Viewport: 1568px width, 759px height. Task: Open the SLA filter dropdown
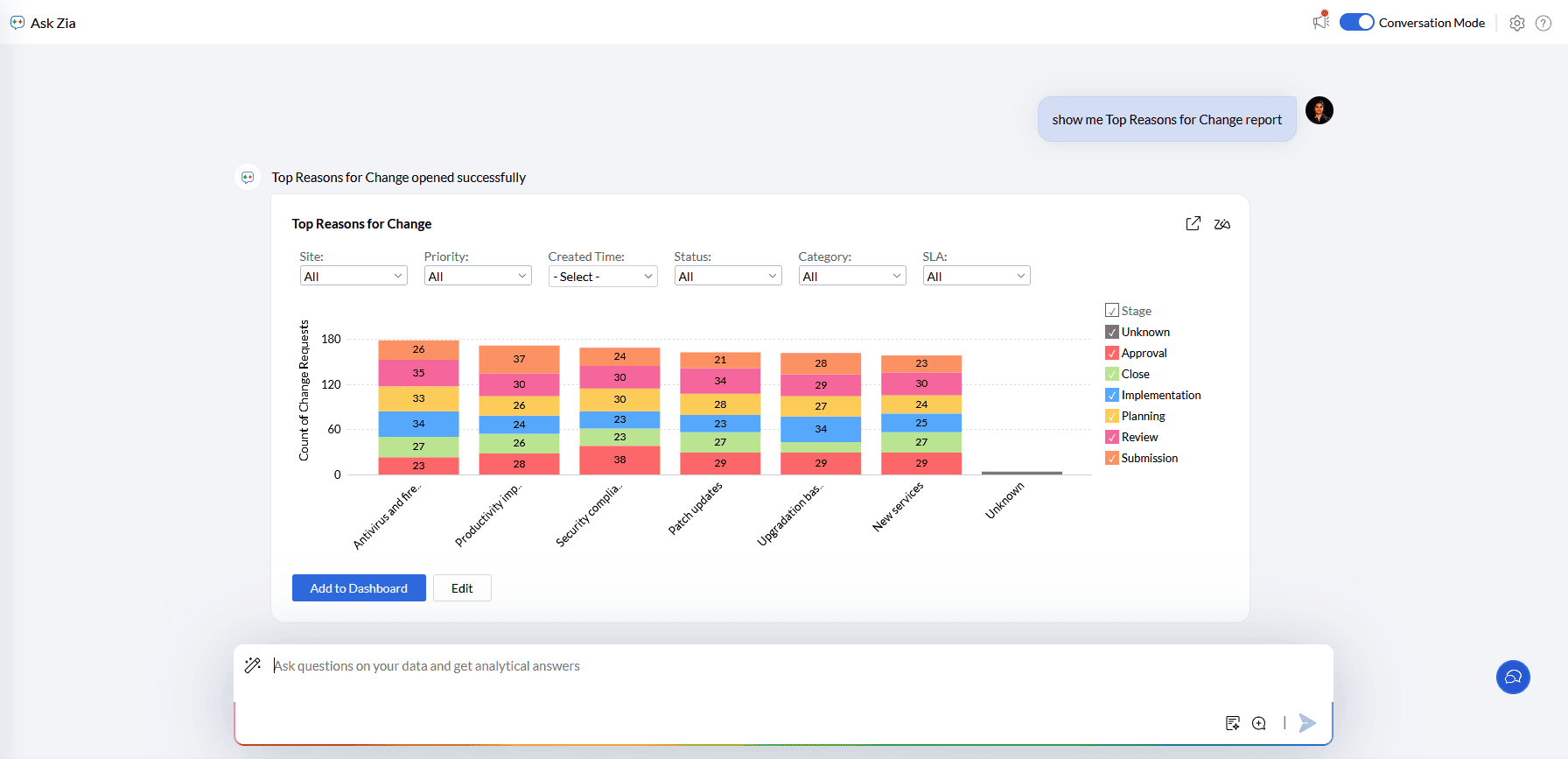976,277
